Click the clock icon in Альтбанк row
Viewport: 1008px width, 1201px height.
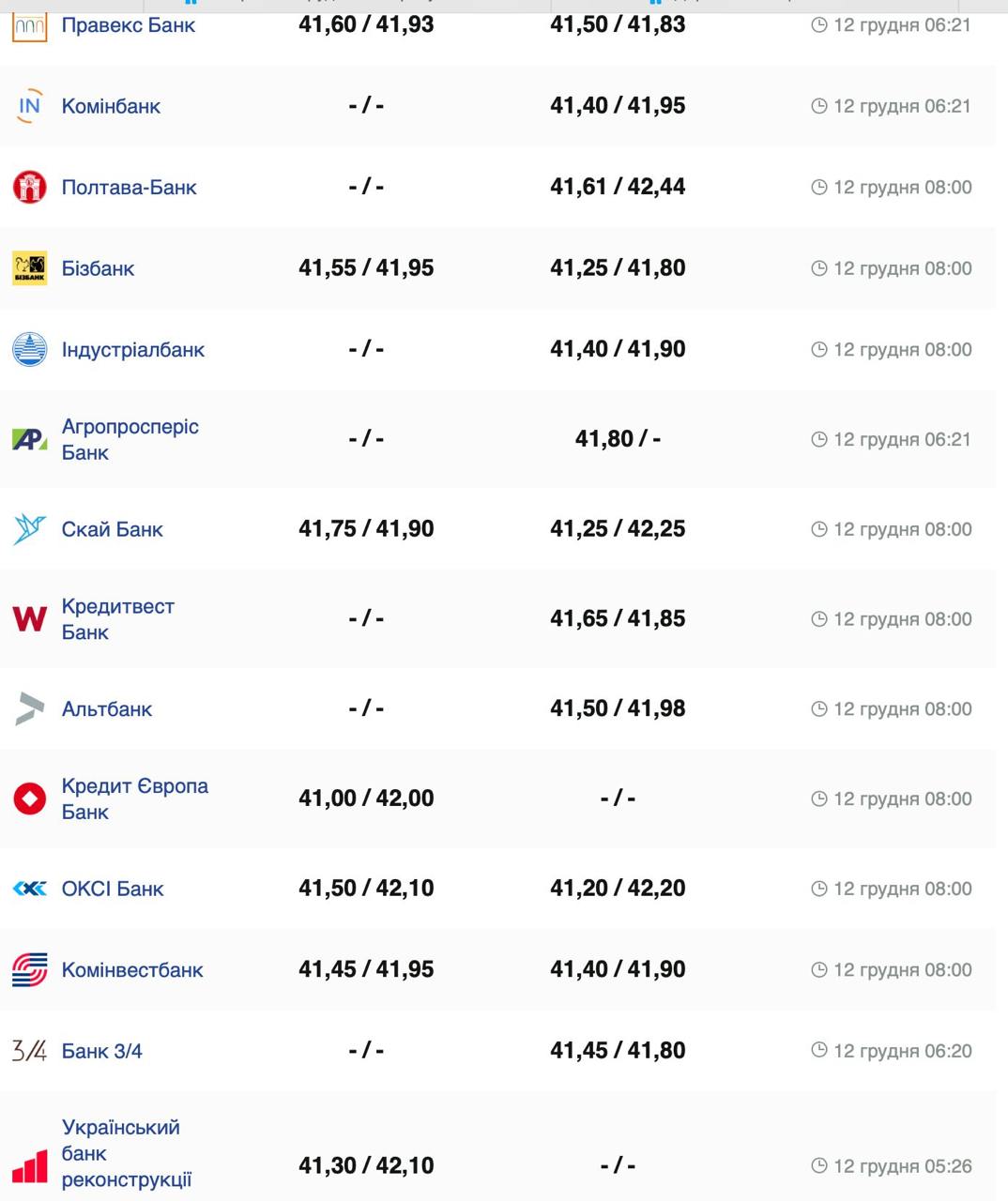click(x=818, y=708)
